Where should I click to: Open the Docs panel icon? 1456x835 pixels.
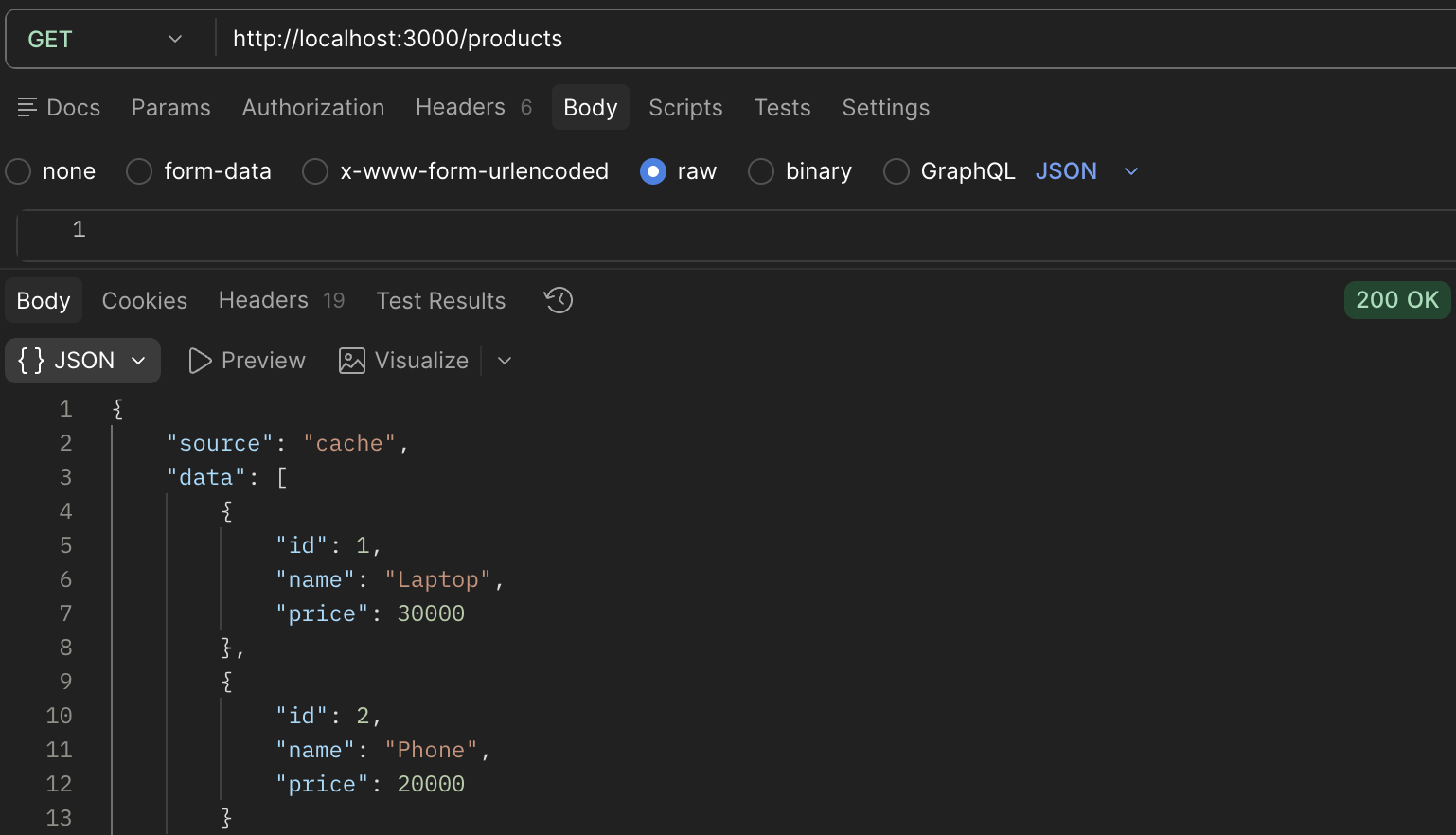[27, 108]
